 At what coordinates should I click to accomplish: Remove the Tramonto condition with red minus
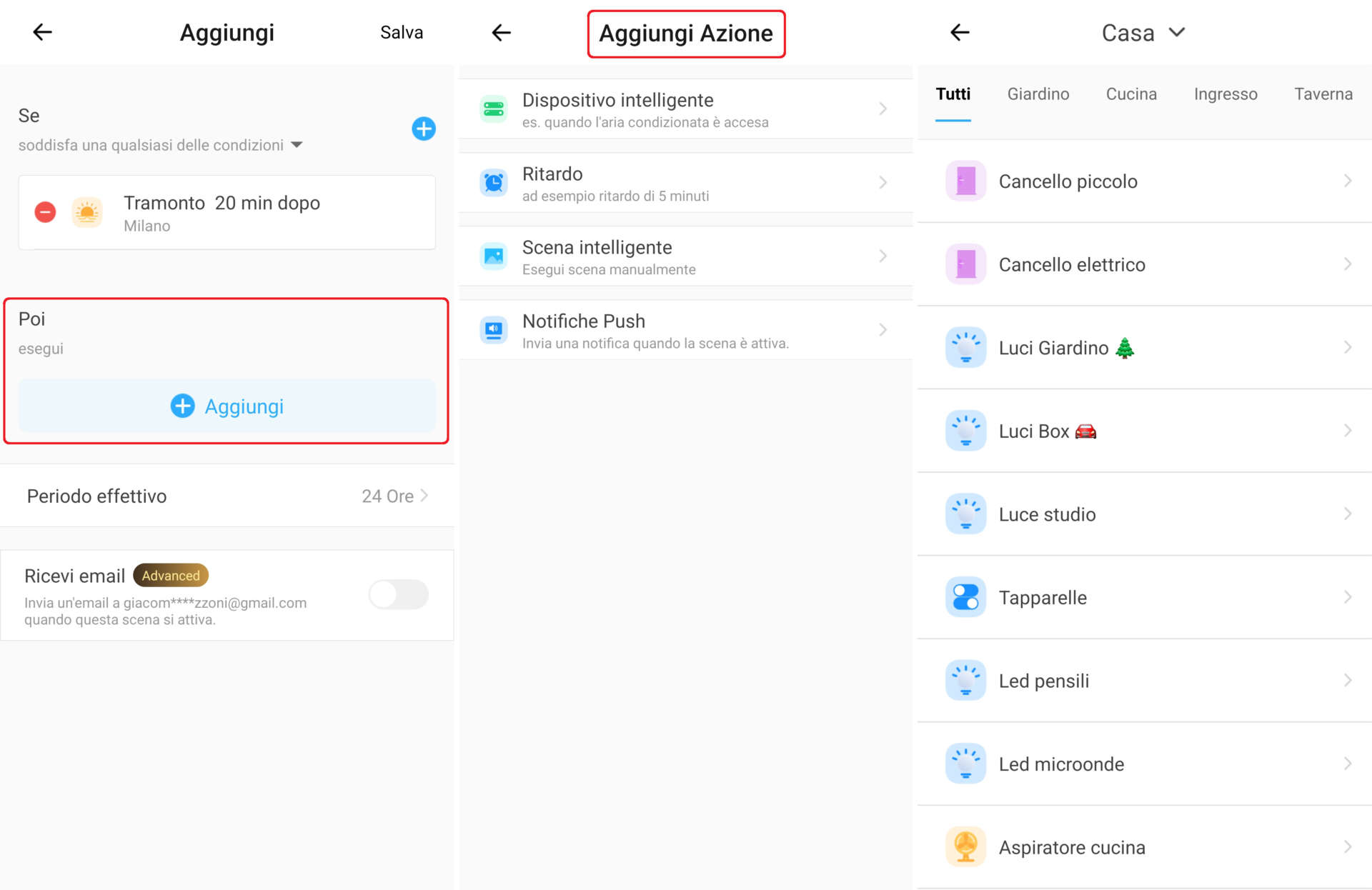[x=45, y=212]
